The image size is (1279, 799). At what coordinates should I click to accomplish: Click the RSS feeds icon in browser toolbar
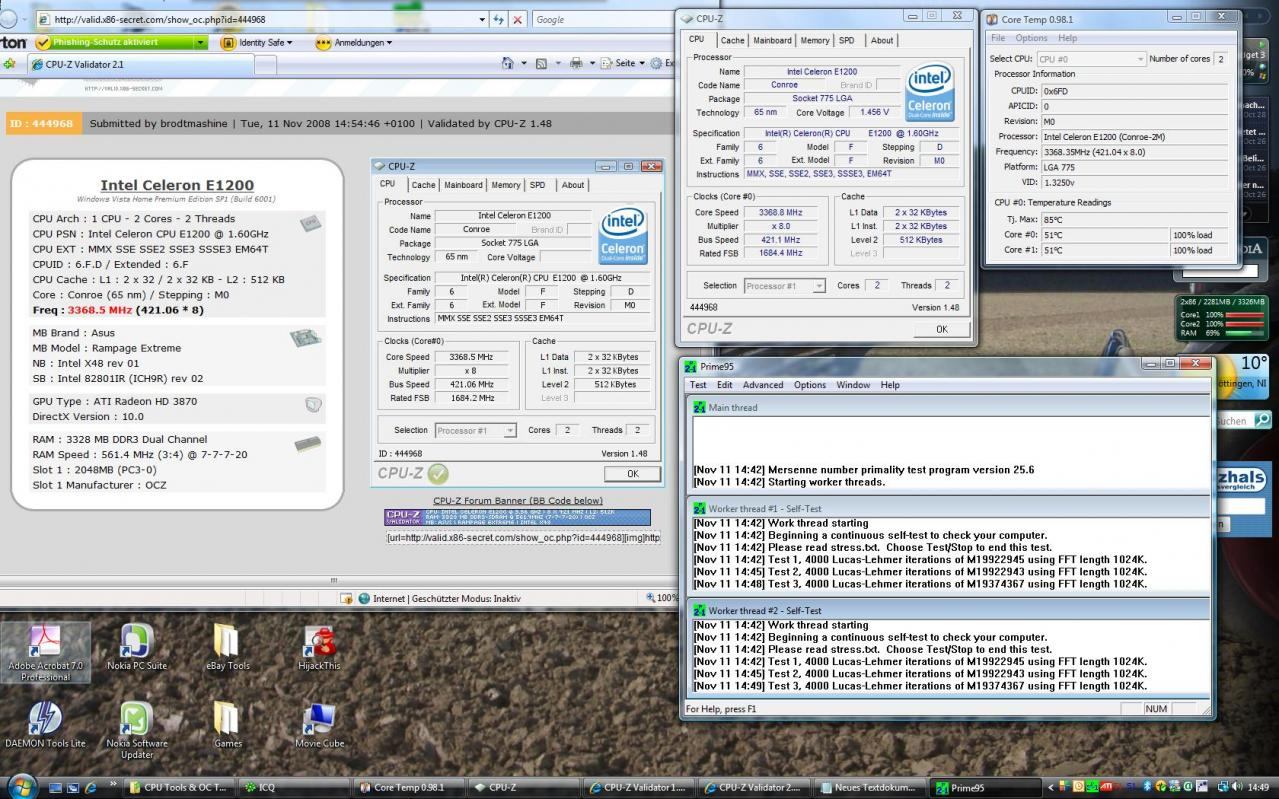click(541, 63)
